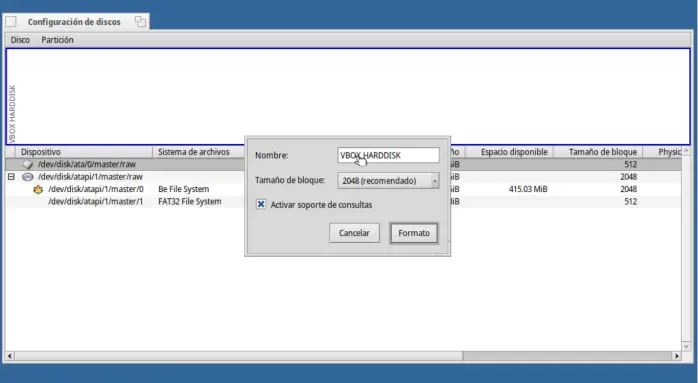Collapse the atapi/1/master/raw tree node

(x=11, y=177)
